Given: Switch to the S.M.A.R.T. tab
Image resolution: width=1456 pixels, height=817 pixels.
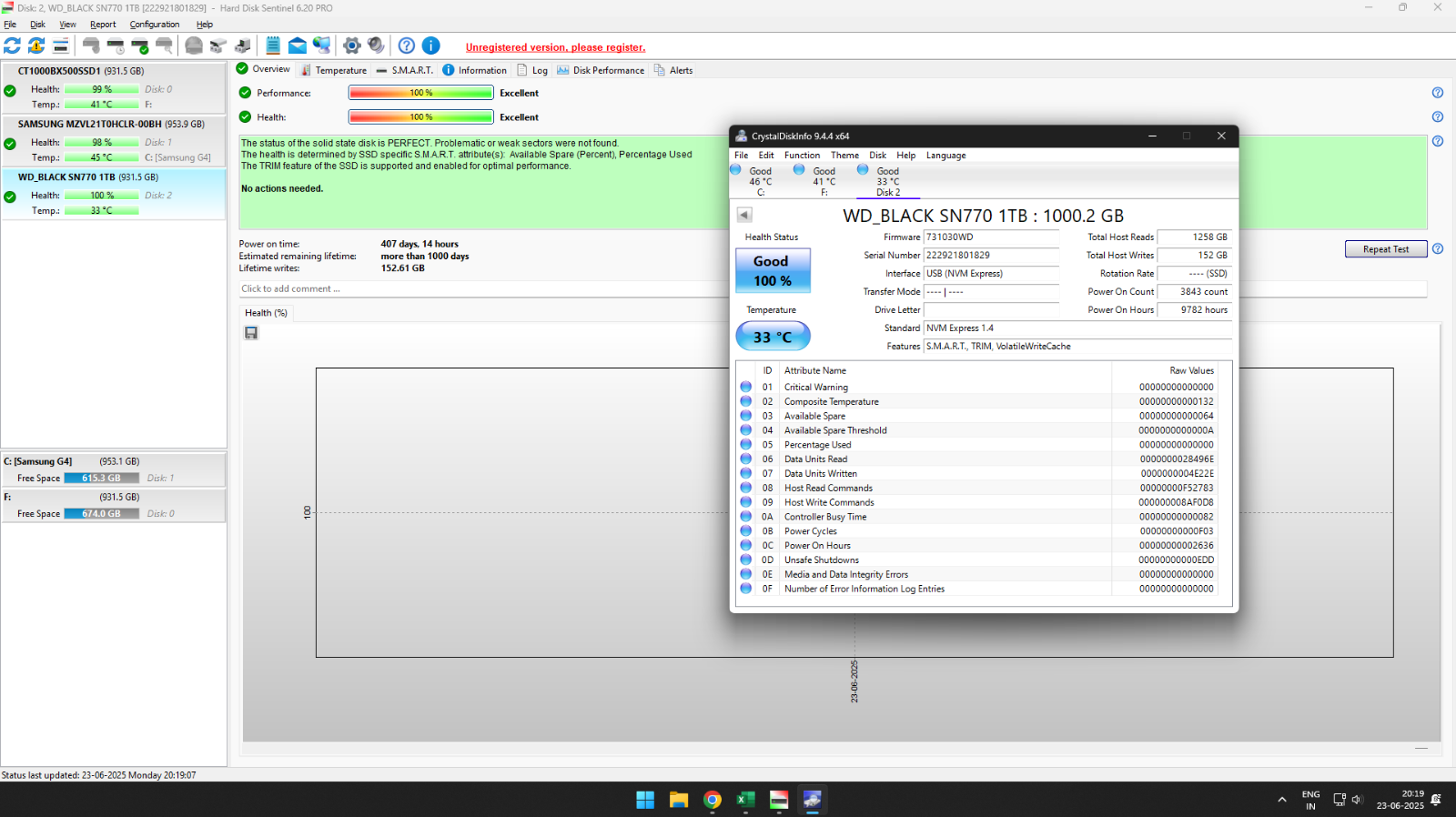Looking at the screenshot, I should point(405,70).
